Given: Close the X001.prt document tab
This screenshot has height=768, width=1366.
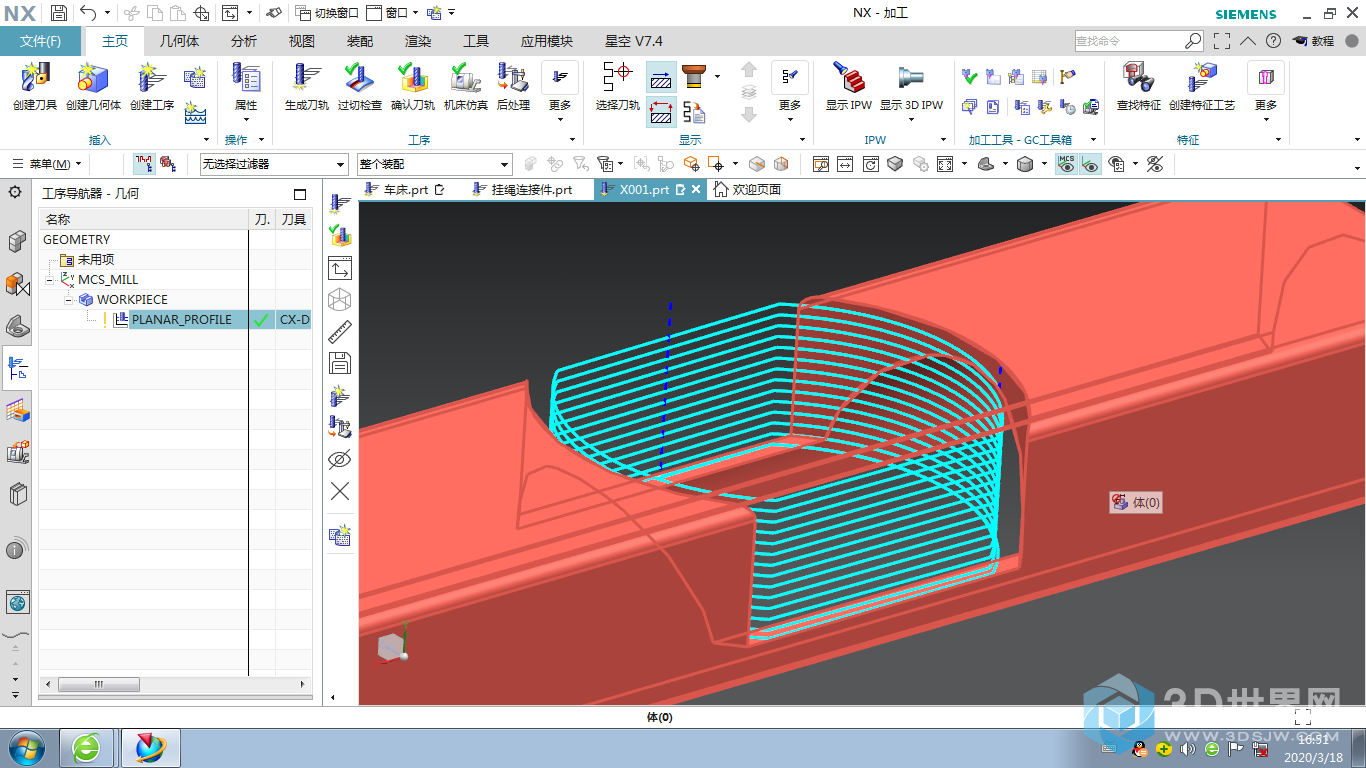Looking at the screenshot, I should 696,189.
